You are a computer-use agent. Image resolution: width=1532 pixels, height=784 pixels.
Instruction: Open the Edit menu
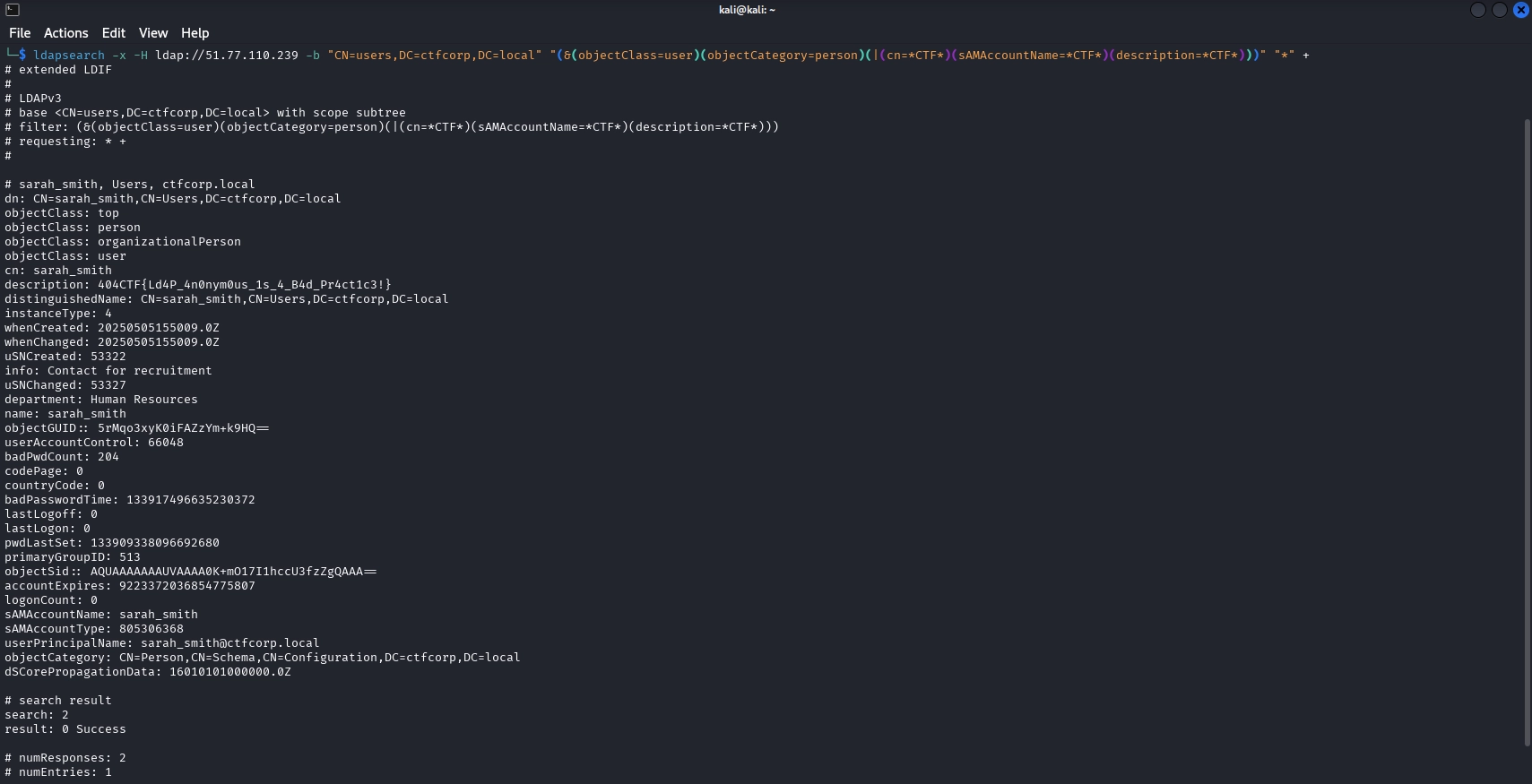pos(114,33)
